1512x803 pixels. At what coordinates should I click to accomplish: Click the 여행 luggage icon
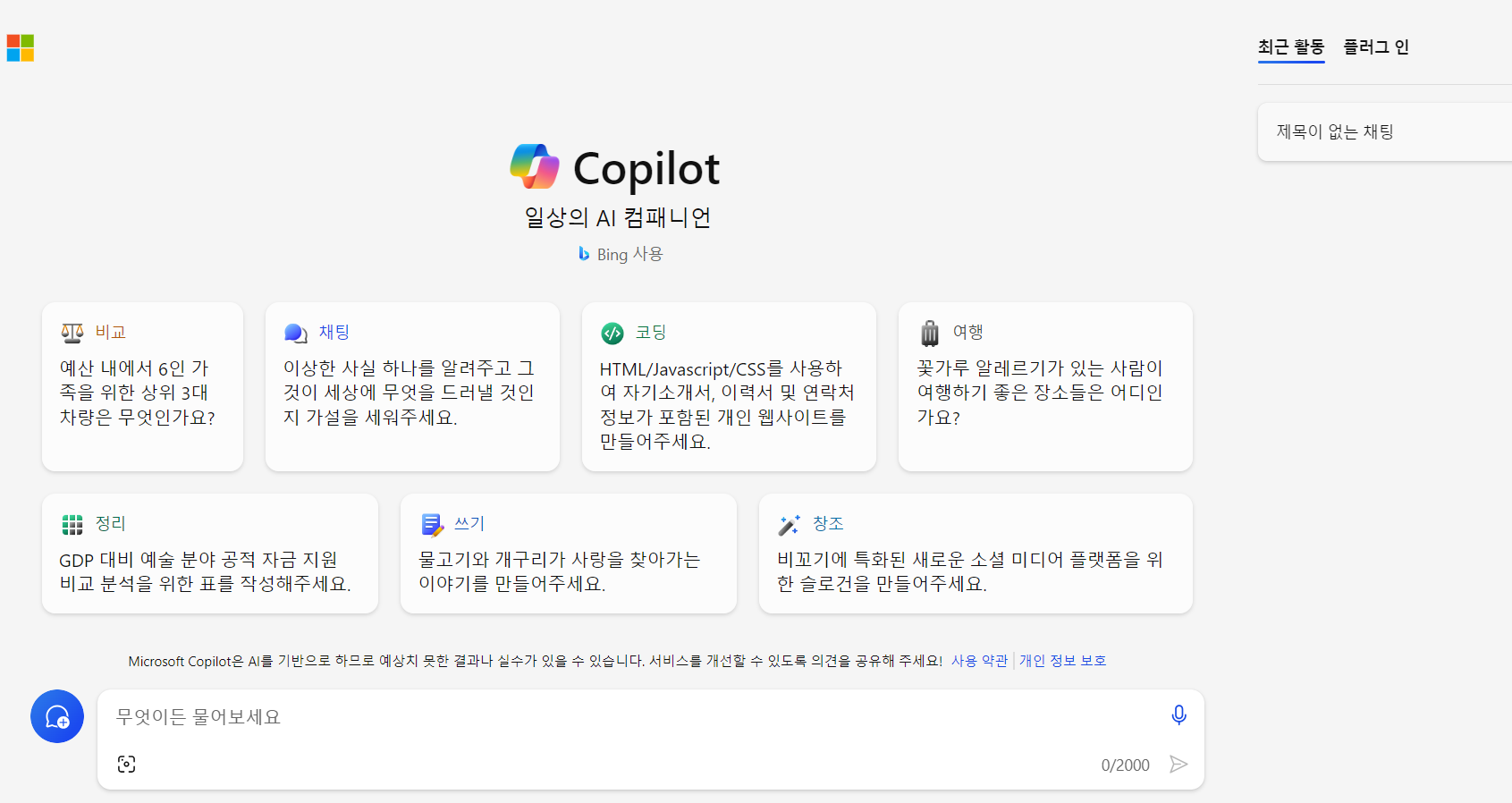(x=930, y=333)
